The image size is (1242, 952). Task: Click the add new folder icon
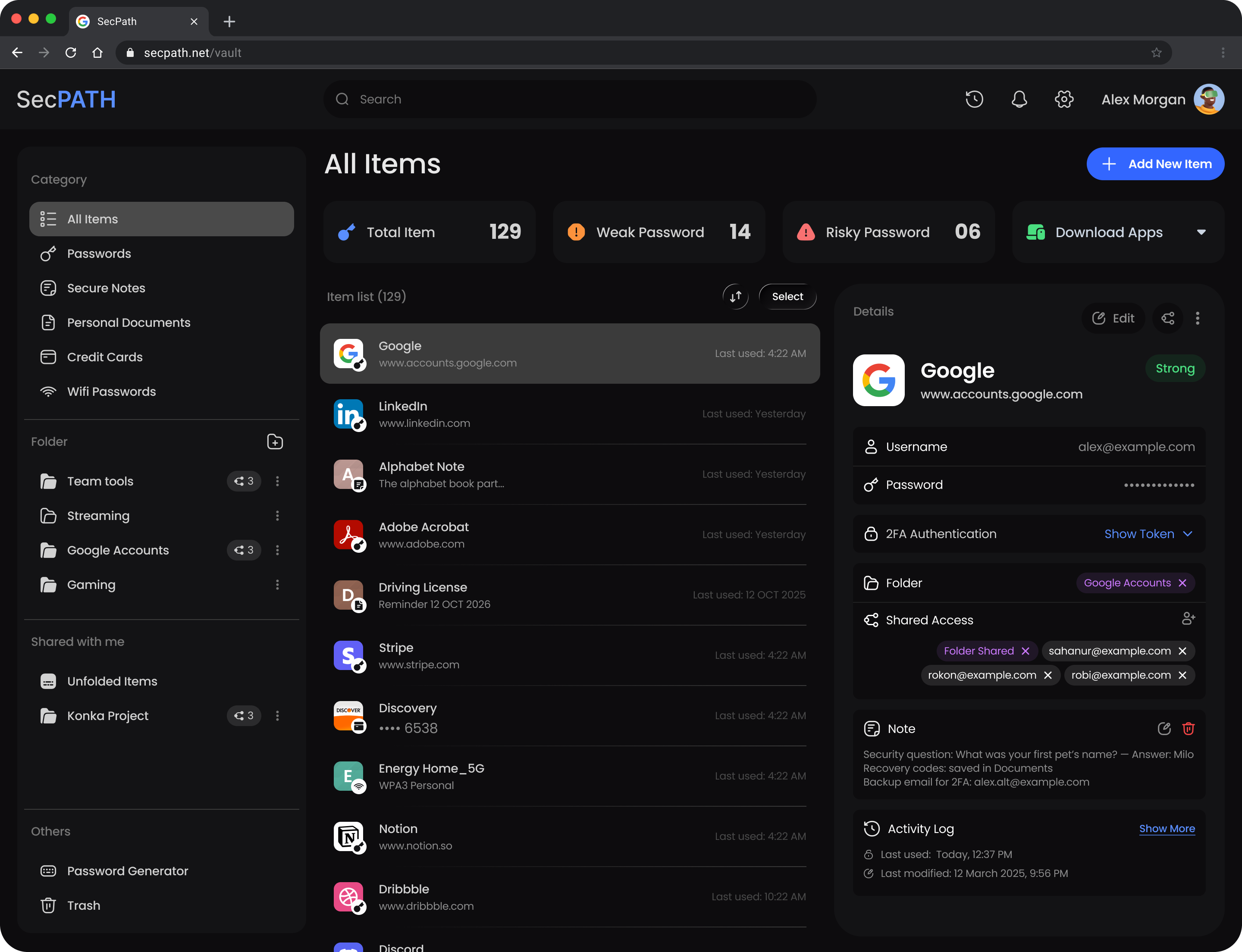[x=275, y=442]
